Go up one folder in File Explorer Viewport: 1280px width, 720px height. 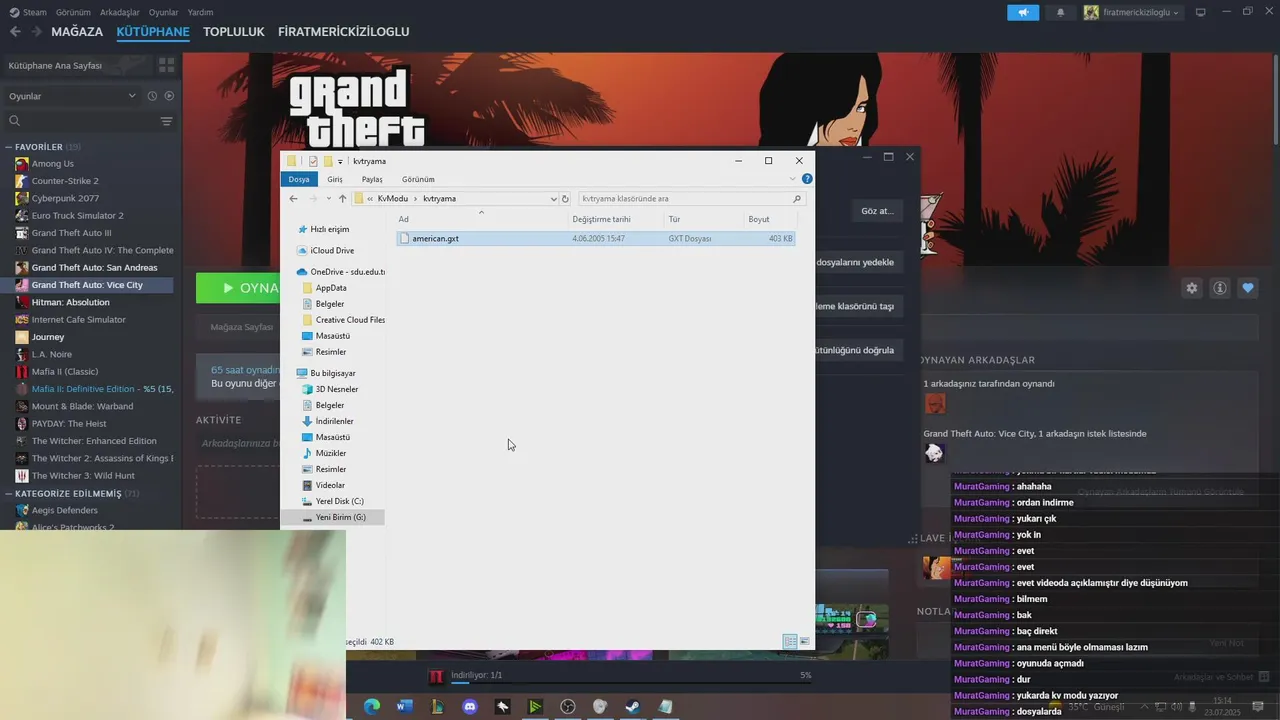(x=343, y=198)
